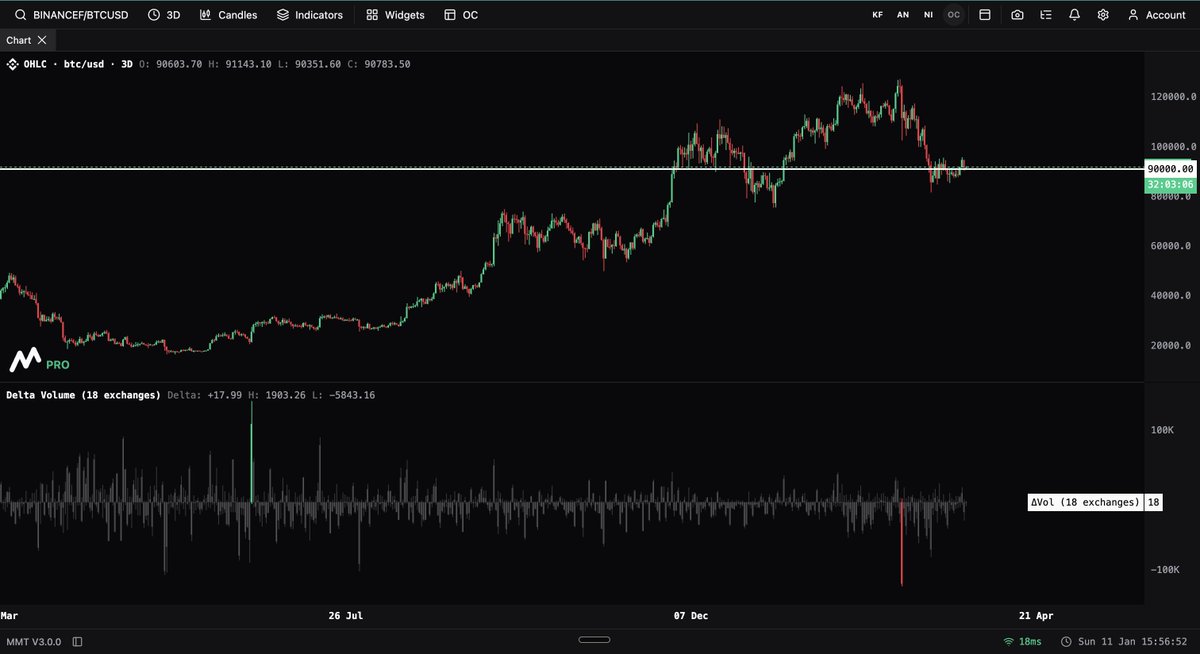Open the Indicators menu
Screen dimensions: 1200x654
[309, 15]
